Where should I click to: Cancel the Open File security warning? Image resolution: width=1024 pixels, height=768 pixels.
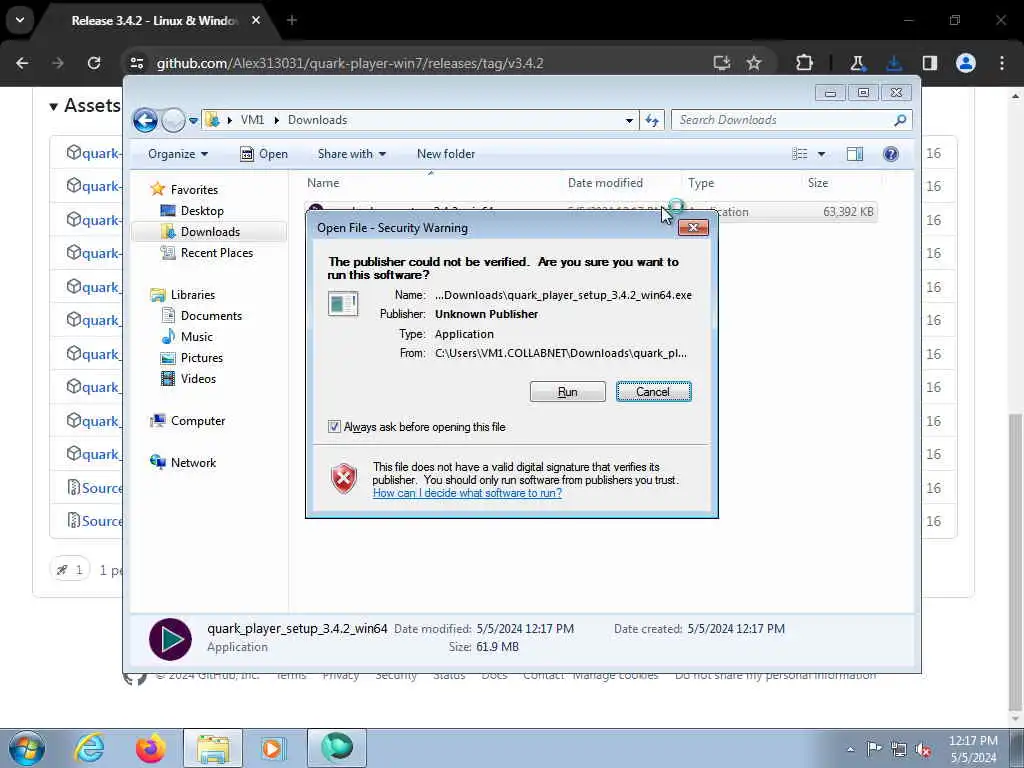pyautogui.click(x=653, y=392)
